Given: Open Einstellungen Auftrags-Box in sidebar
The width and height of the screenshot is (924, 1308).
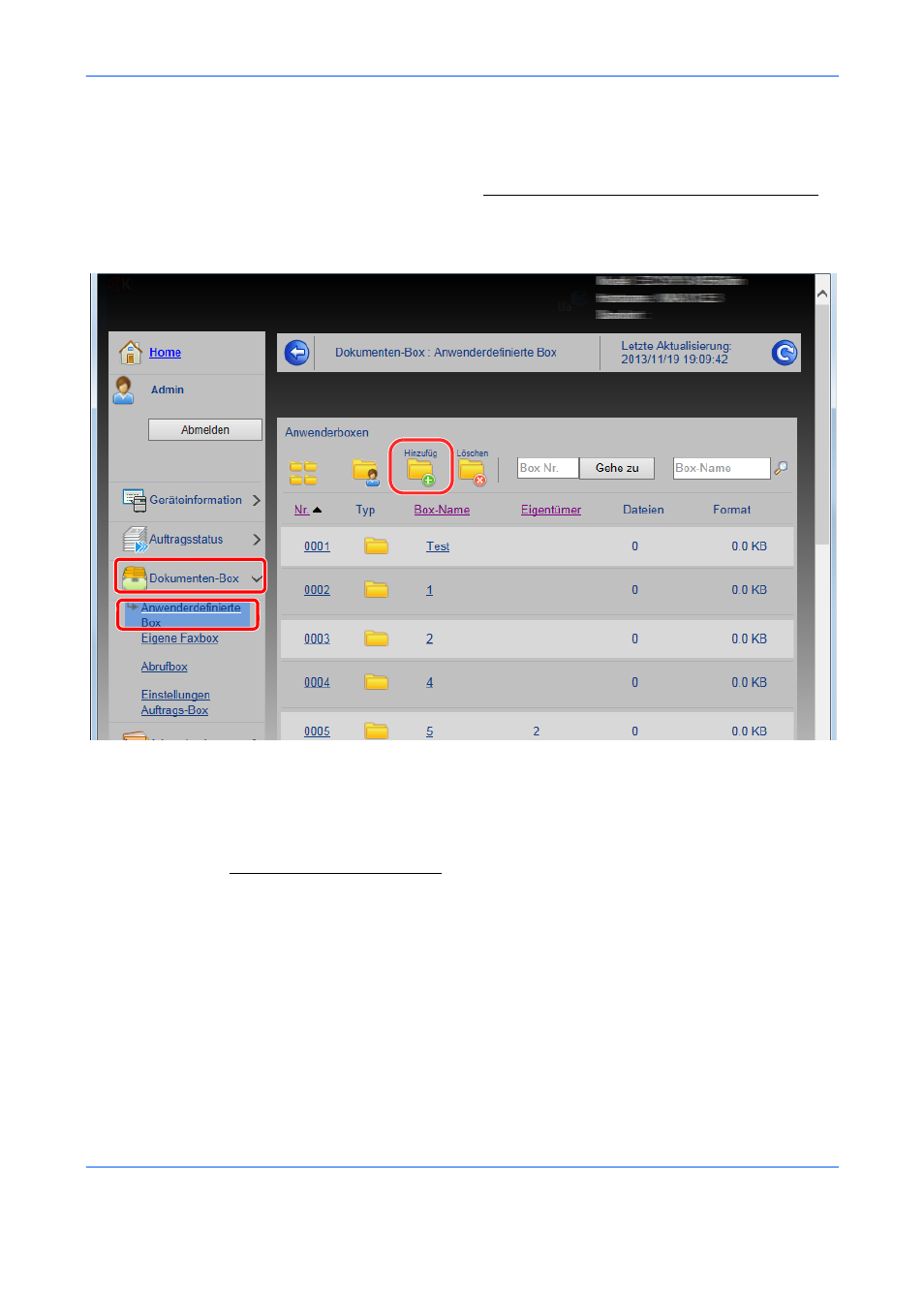Looking at the screenshot, I should click(x=175, y=702).
